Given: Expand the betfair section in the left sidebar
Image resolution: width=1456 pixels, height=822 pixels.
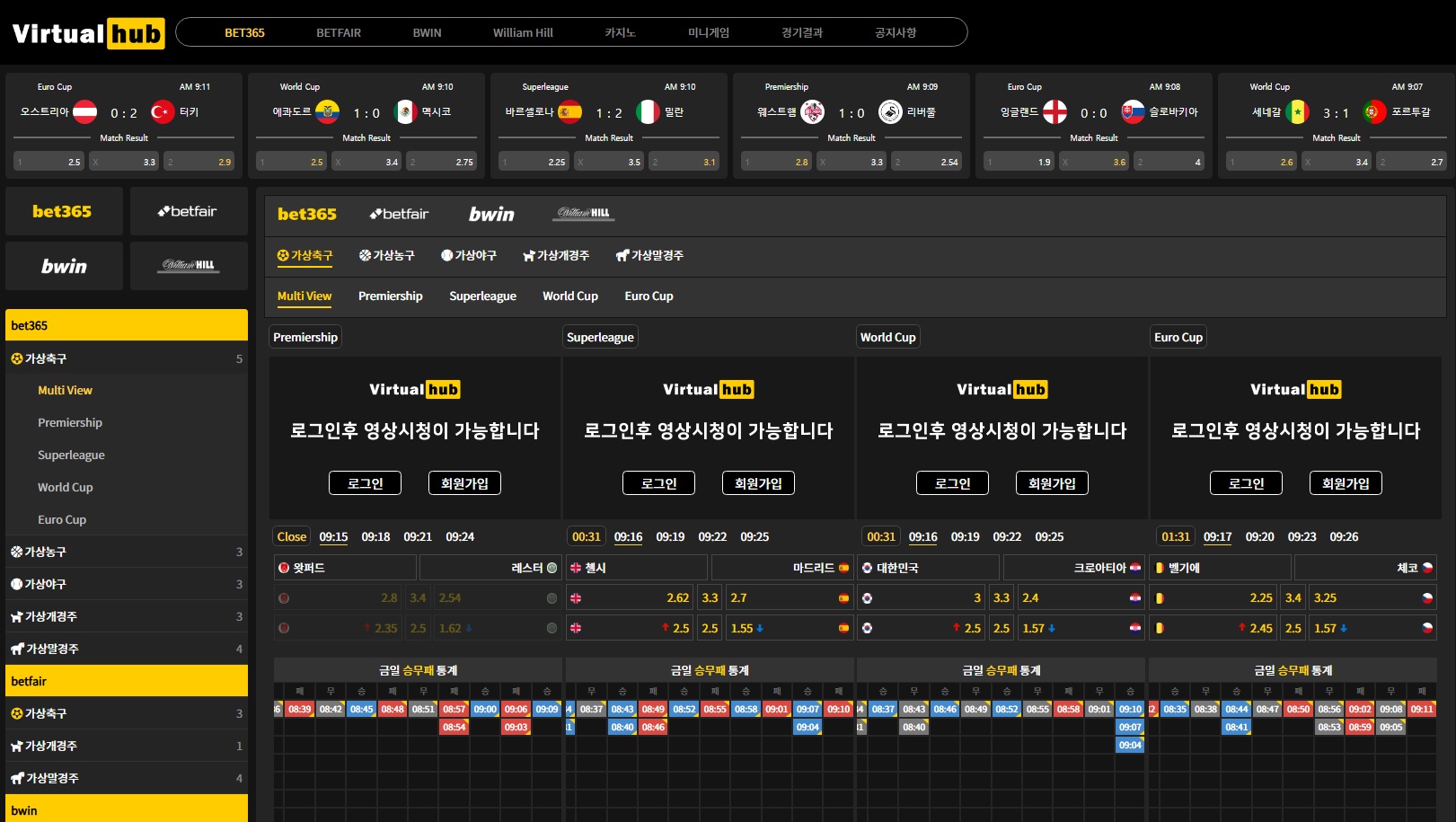Looking at the screenshot, I should tap(126, 681).
